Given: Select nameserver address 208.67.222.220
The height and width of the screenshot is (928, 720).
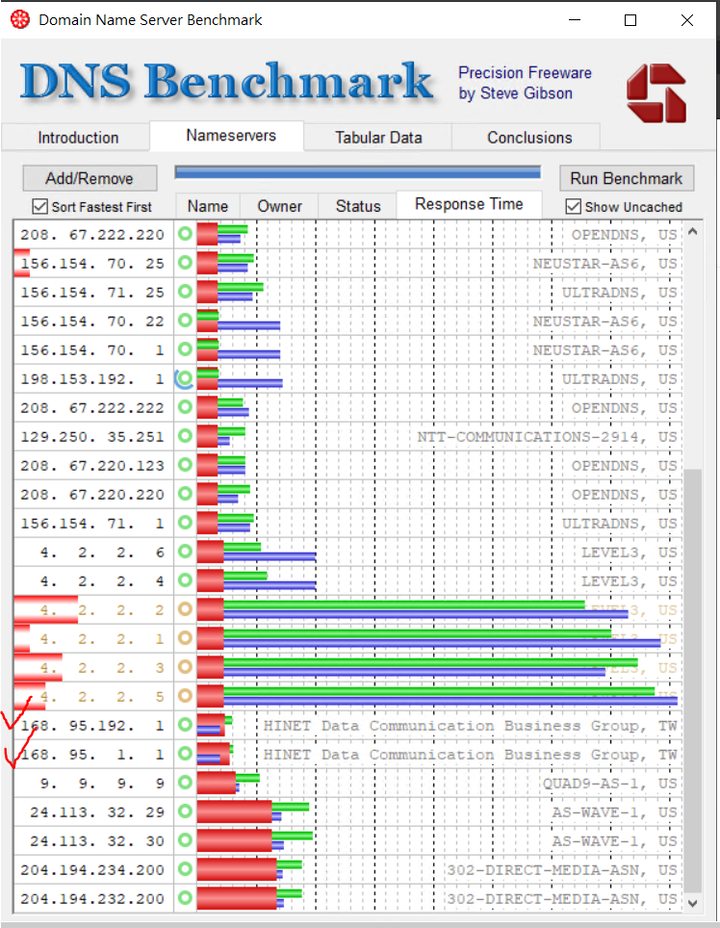Looking at the screenshot, I should click(92, 234).
